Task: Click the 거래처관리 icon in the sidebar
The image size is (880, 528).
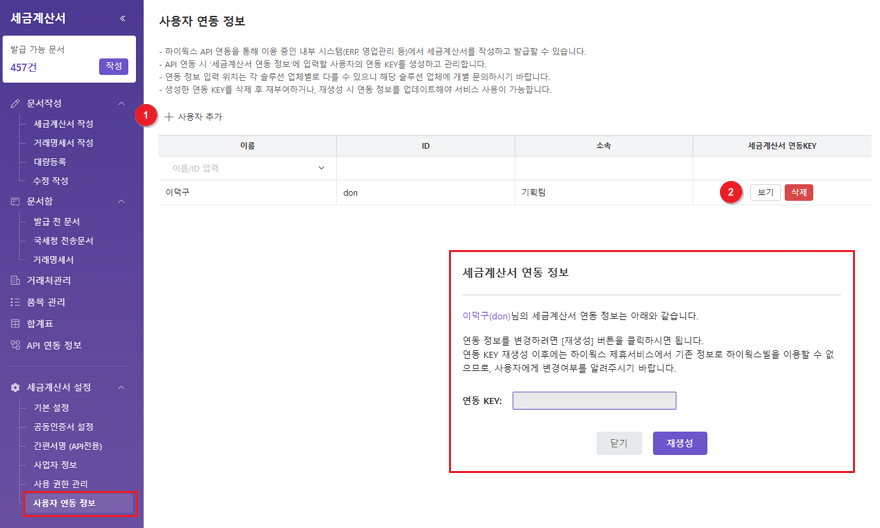Action: pos(15,280)
